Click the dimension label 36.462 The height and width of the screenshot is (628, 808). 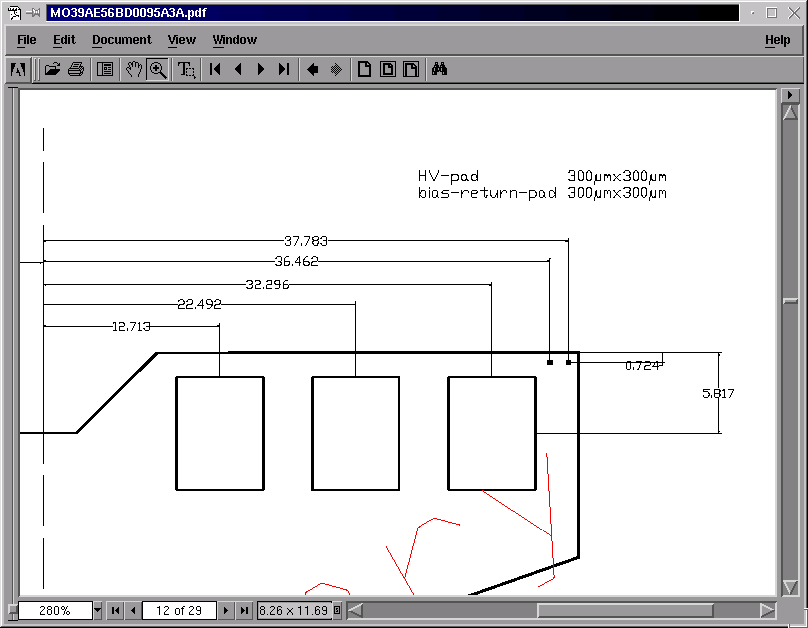(296, 261)
